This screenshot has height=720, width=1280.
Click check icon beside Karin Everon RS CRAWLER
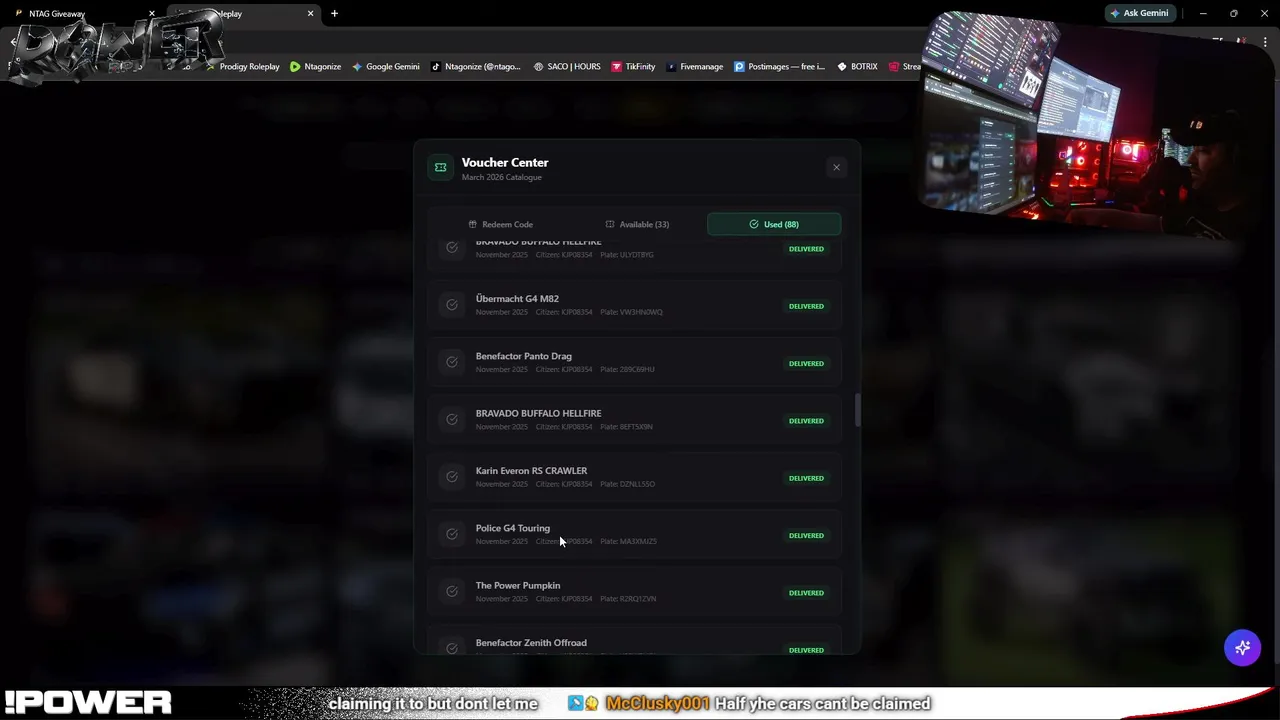(x=452, y=477)
